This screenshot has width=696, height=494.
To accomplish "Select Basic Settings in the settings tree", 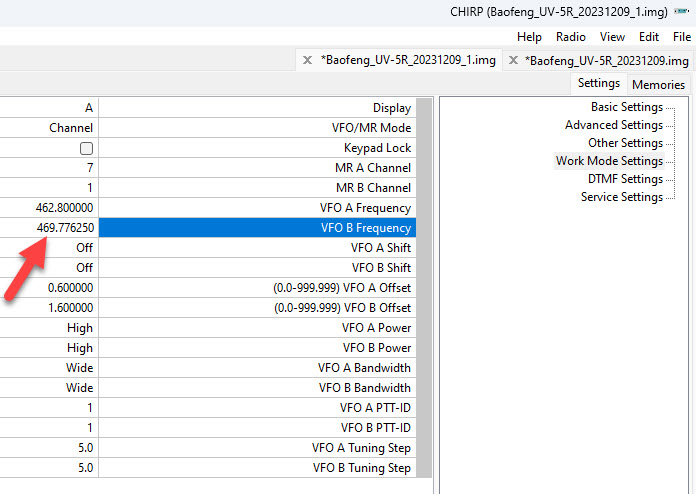I will pos(626,107).
